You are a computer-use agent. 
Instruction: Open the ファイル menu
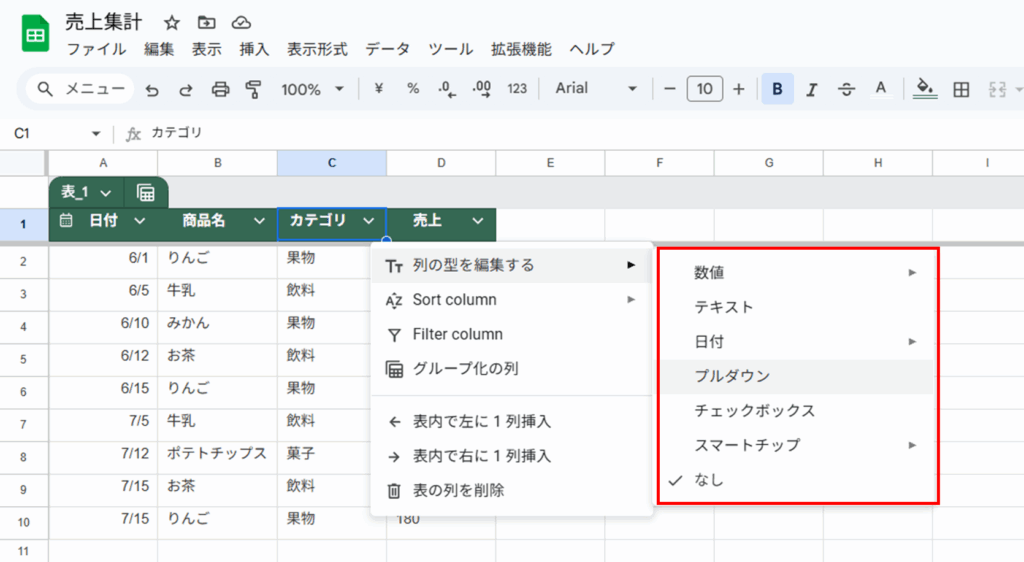click(97, 50)
